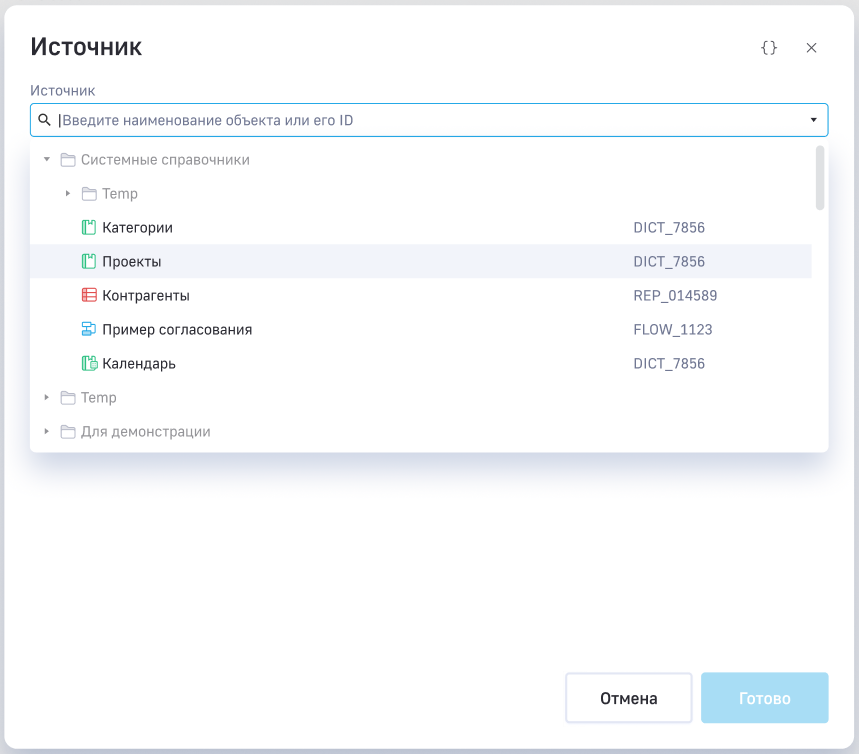Click the Системные справочники folder icon

click(x=68, y=160)
